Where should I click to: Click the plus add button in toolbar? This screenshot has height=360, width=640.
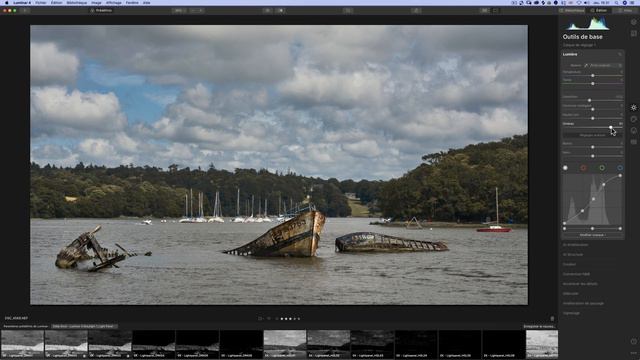pos(25,10)
